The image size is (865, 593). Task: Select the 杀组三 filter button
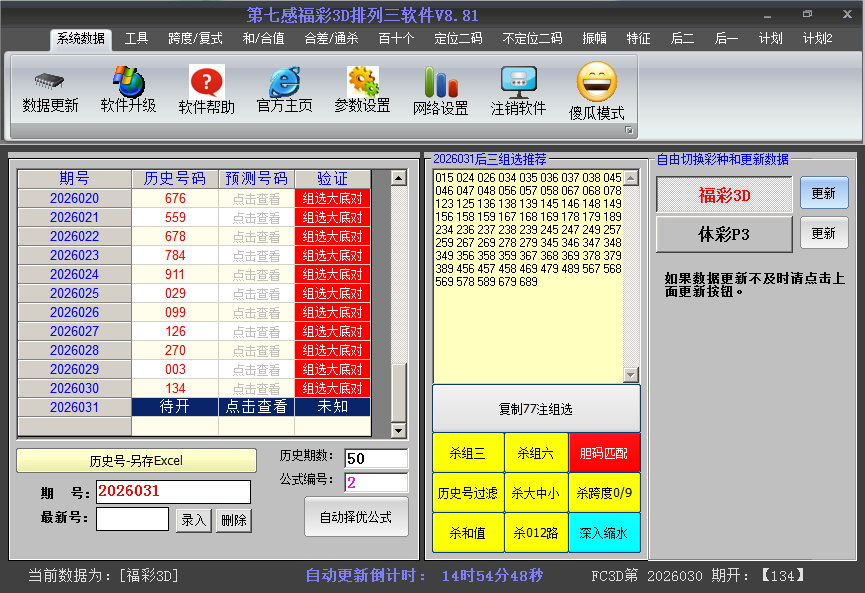(x=468, y=452)
